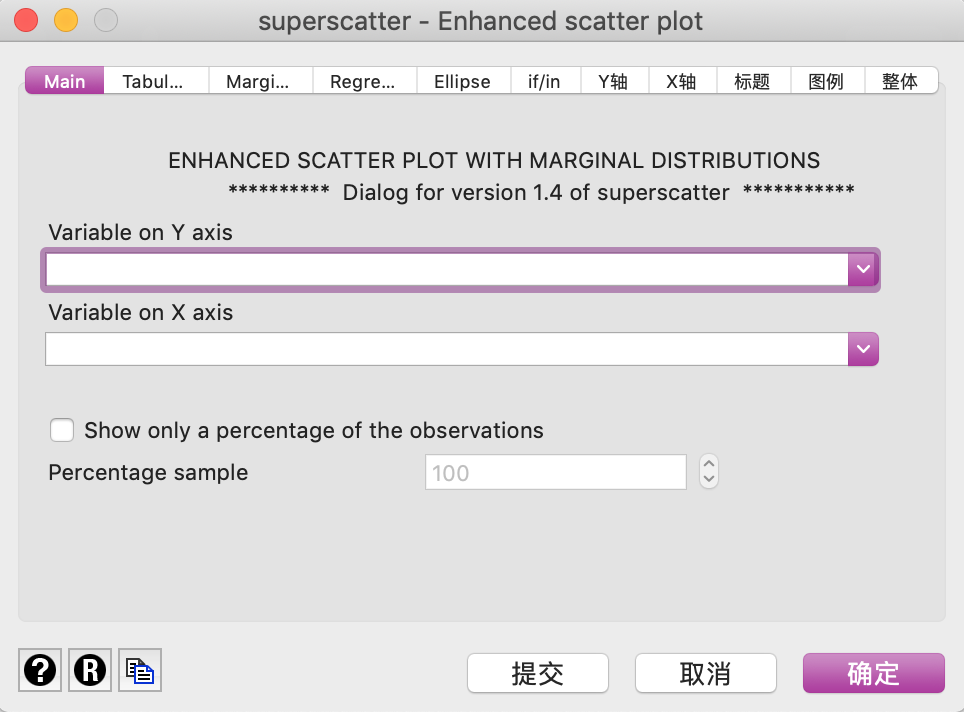964x712 pixels.
Task: Increase Percentage sample with stepper up arrow
Action: (709, 464)
